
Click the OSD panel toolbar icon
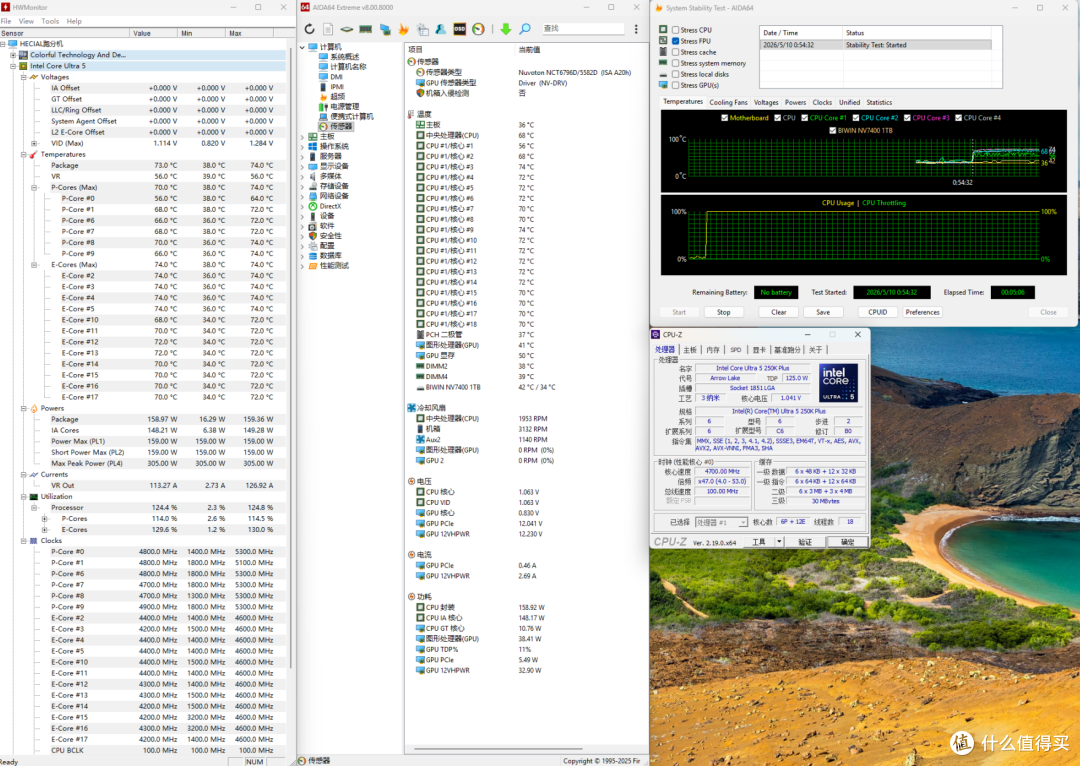459,29
